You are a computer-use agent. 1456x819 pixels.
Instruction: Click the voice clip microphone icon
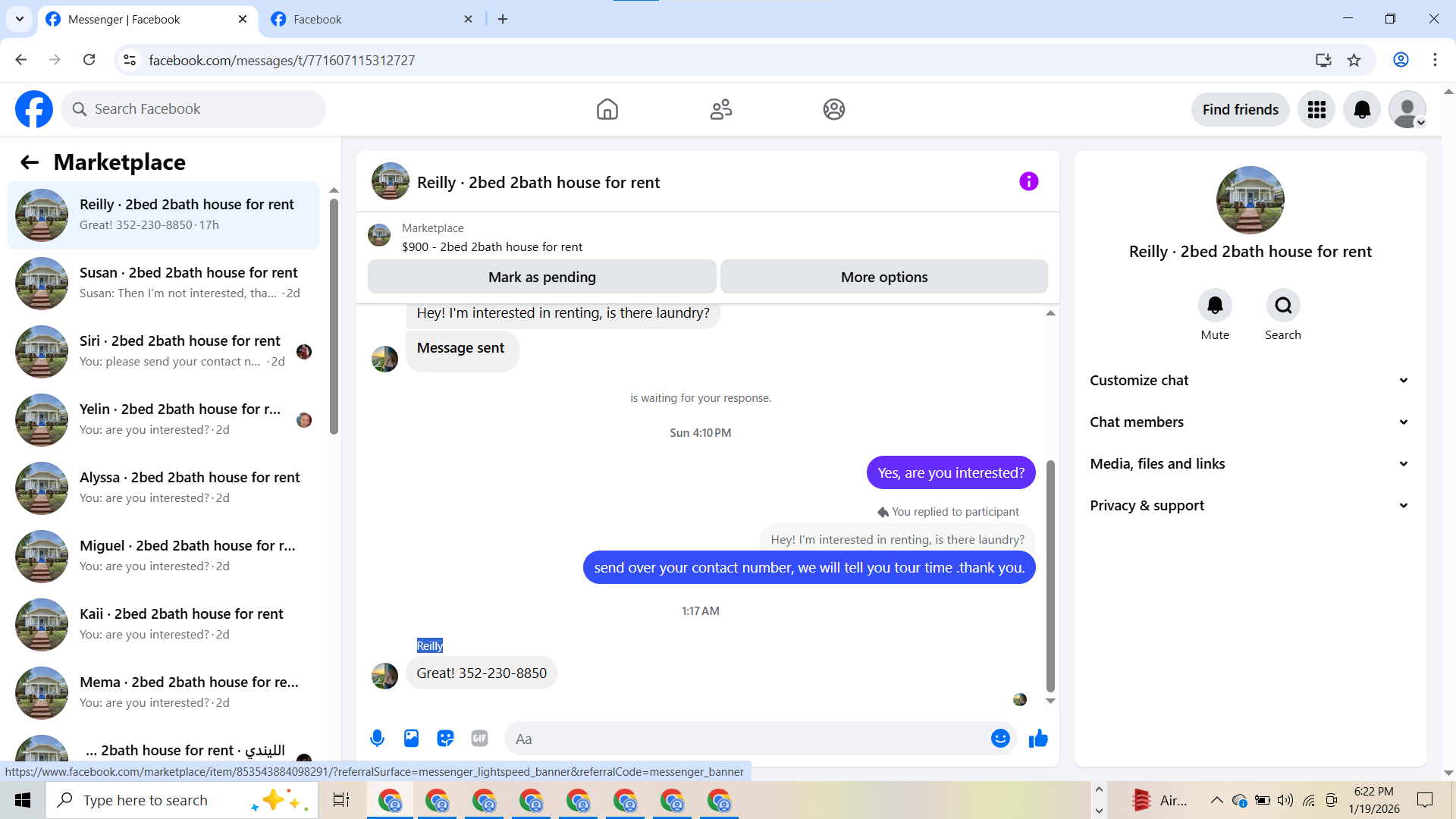coord(377,738)
